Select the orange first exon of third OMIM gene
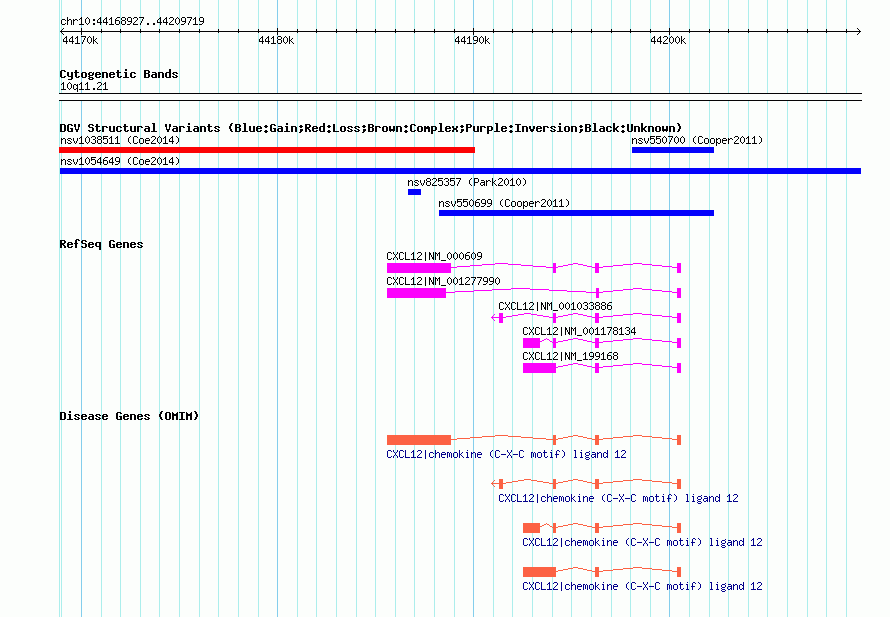 click(531, 528)
